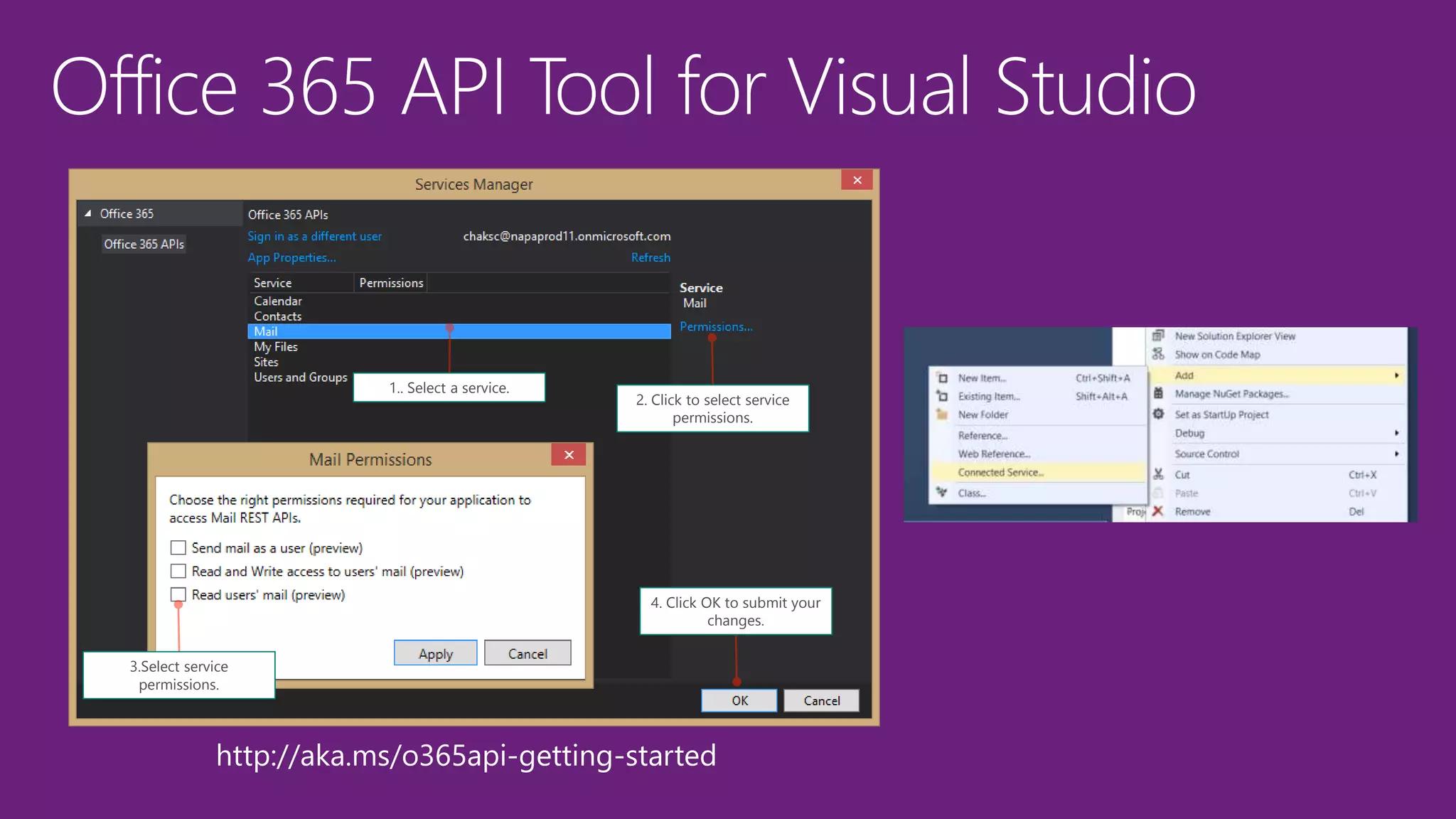Click the Set as StartUp Project gear icon
The height and width of the screenshot is (819, 1456).
coord(1159,414)
